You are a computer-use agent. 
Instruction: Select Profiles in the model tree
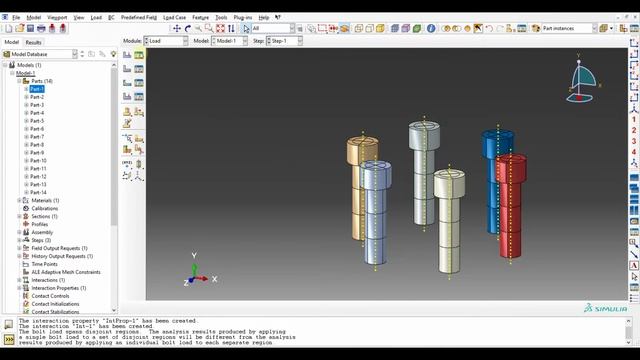coord(40,224)
